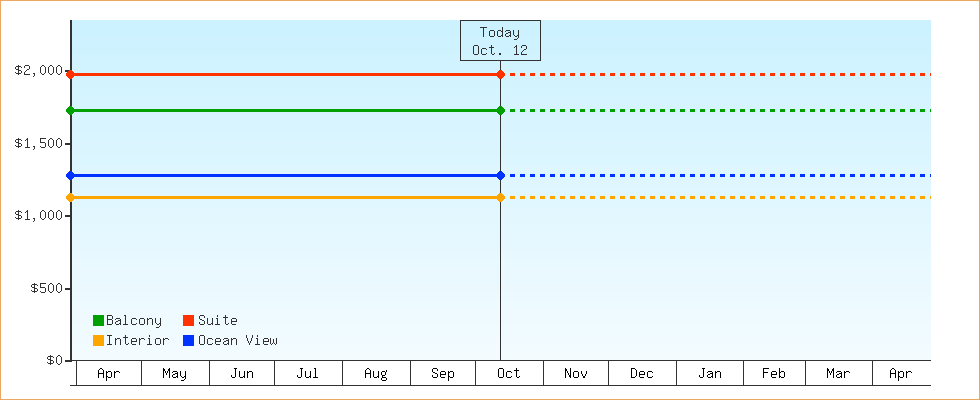Select the Jan month on the axis
Viewport: 980px width, 400px height.
(x=710, y=374)
